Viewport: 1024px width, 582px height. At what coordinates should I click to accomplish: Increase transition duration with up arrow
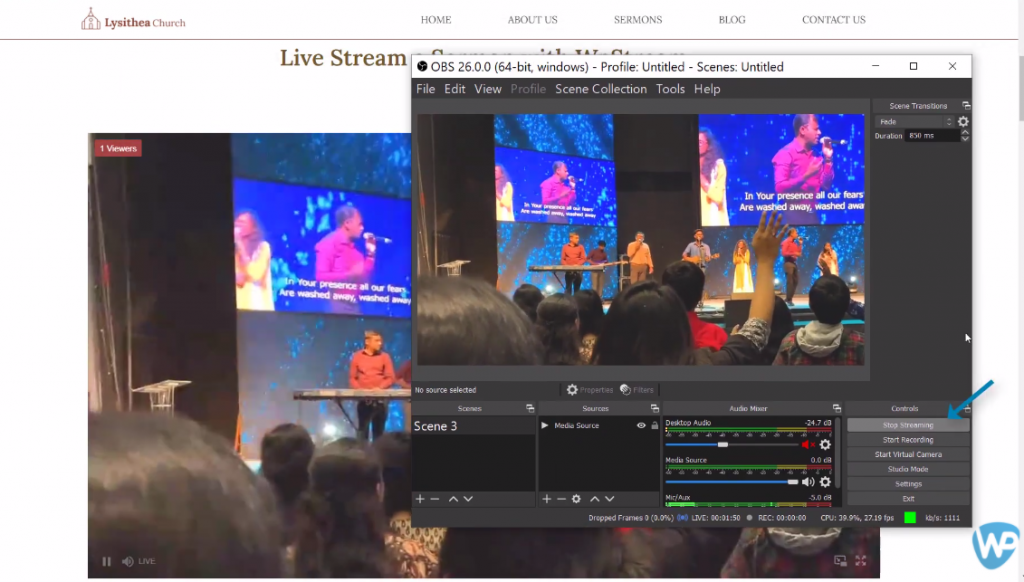964,132
